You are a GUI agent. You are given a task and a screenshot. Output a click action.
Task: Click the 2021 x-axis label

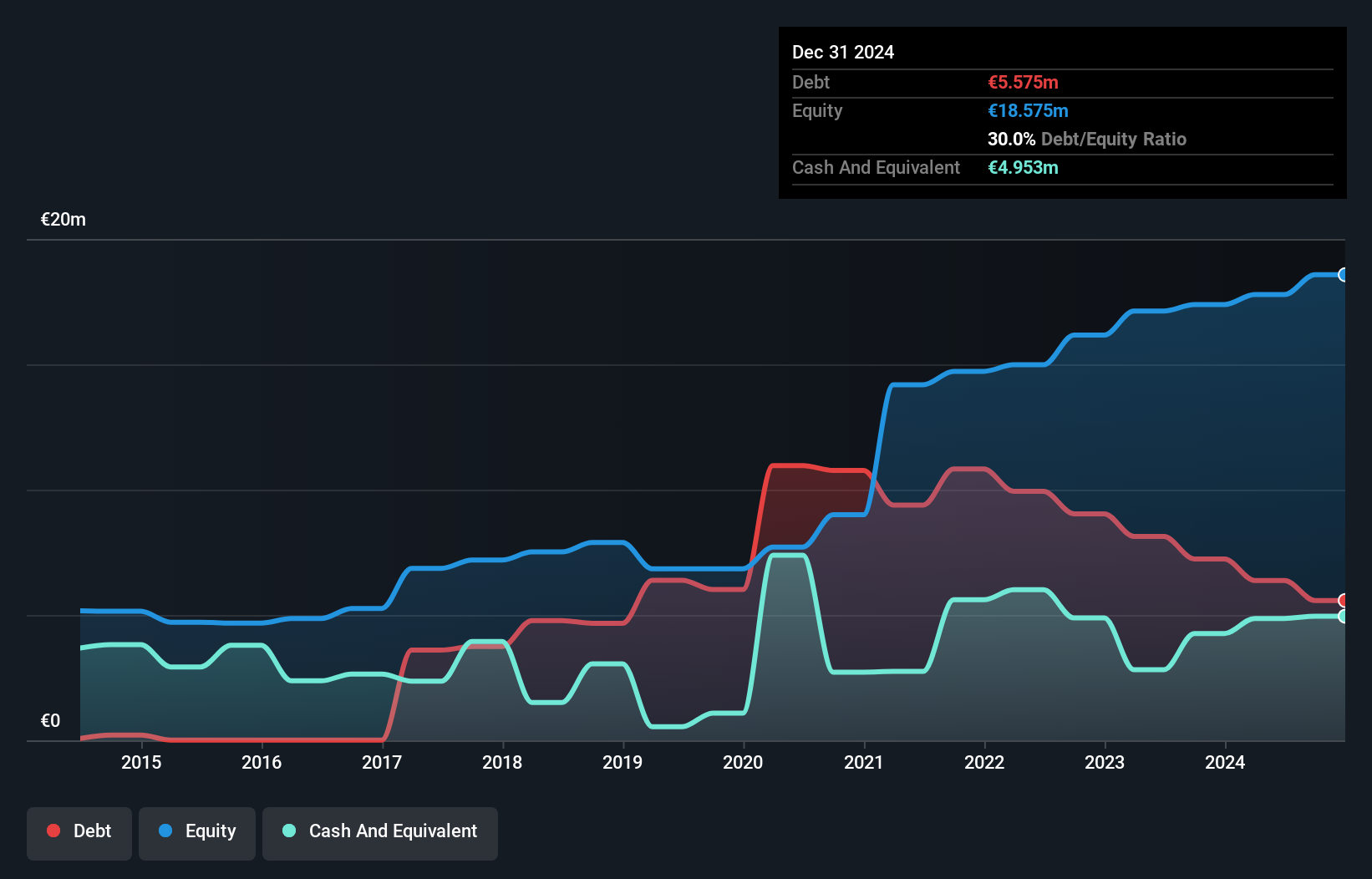pyautogui.click(x=864, y=762)
